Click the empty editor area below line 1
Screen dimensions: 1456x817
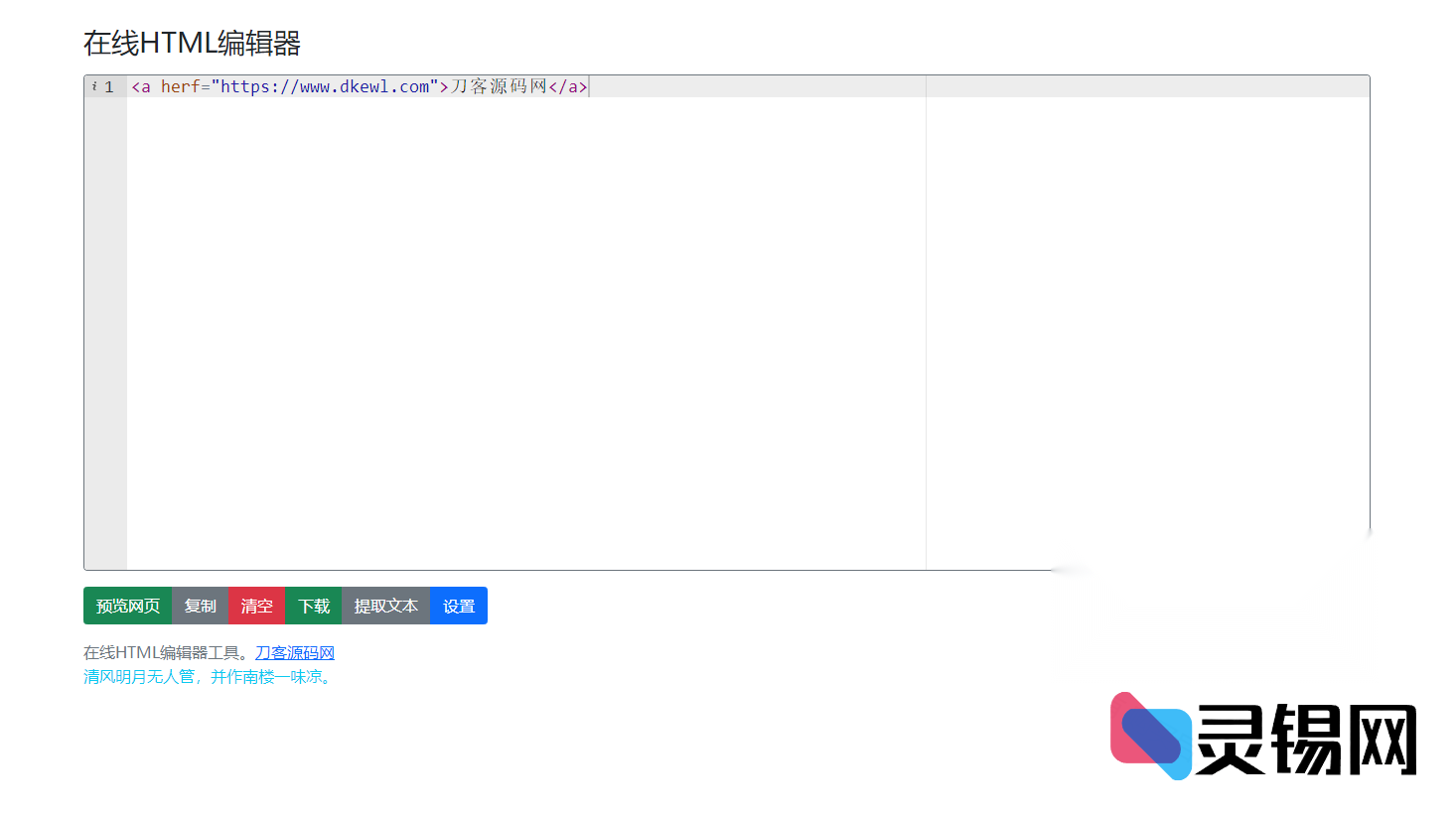[x=526, y=328]
